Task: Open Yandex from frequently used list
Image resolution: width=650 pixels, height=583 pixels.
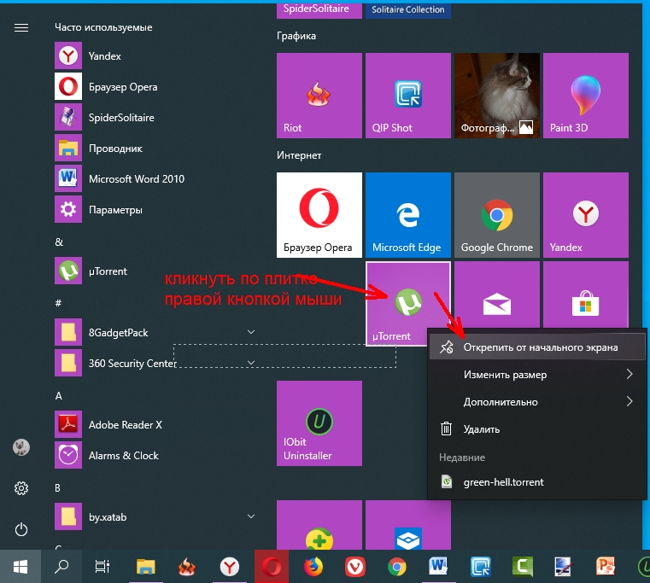Action: [154, 56]
